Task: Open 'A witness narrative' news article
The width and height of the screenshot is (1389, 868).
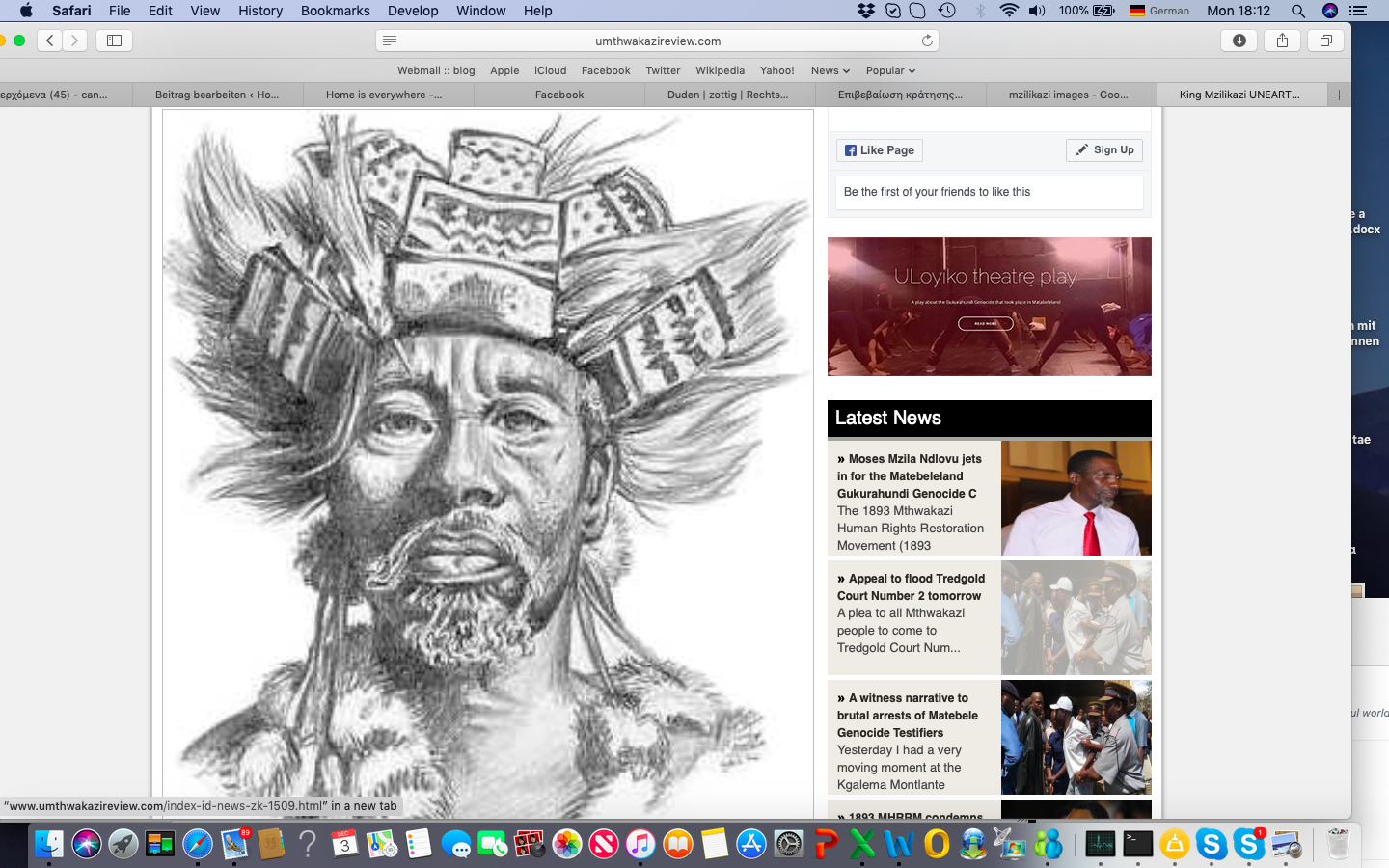Action: pyautogui.click(x=907, y=716)
